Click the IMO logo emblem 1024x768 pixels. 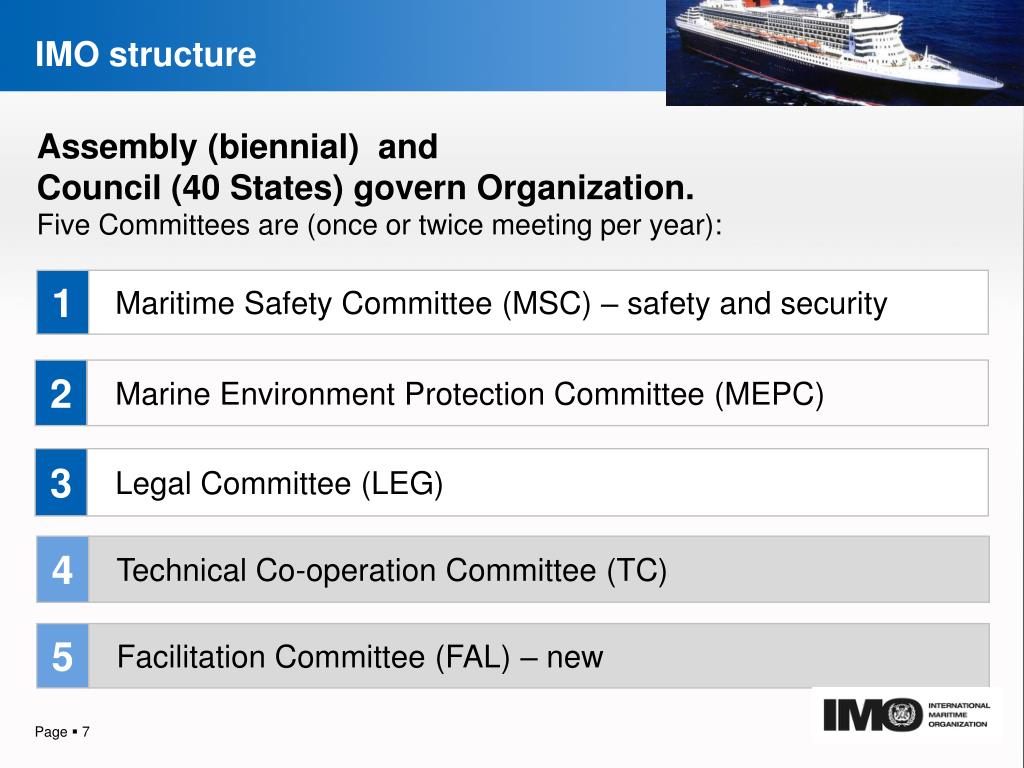tap(904, 715)
